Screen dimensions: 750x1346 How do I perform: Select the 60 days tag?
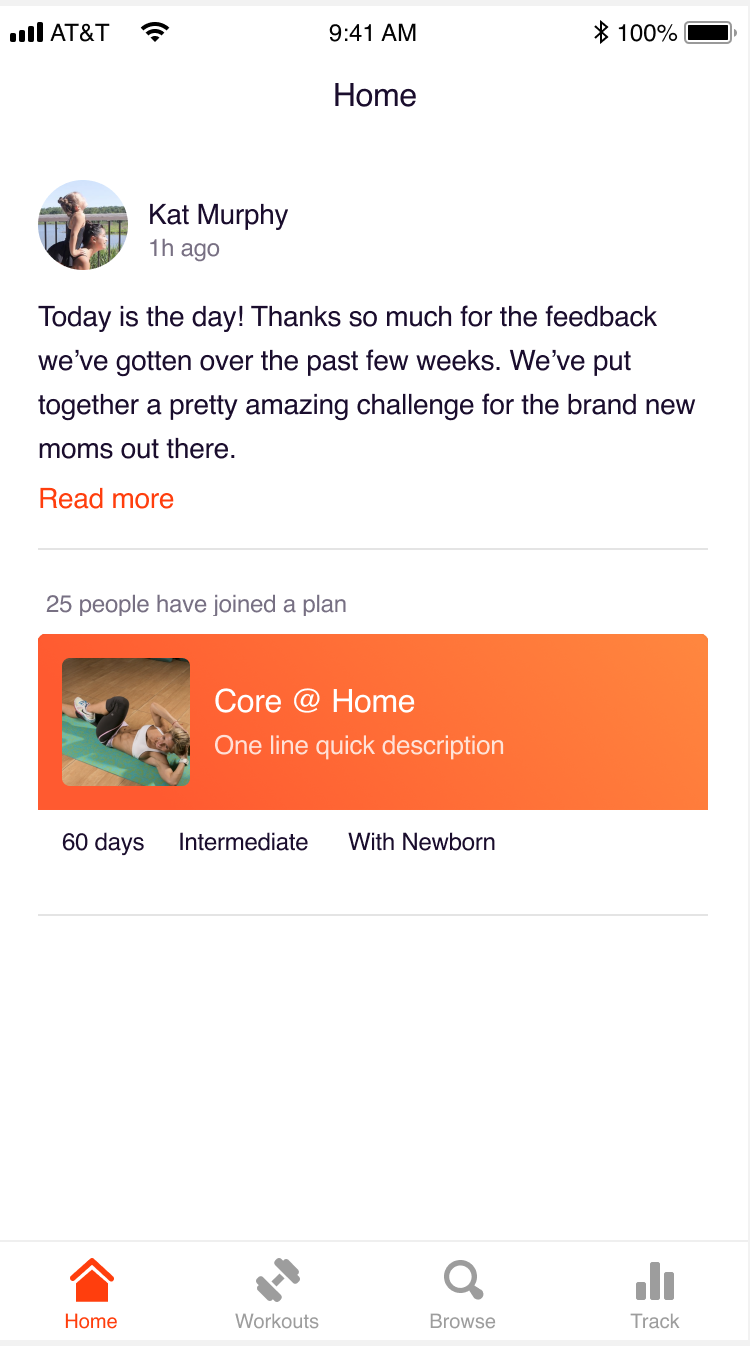pos(102,842)
